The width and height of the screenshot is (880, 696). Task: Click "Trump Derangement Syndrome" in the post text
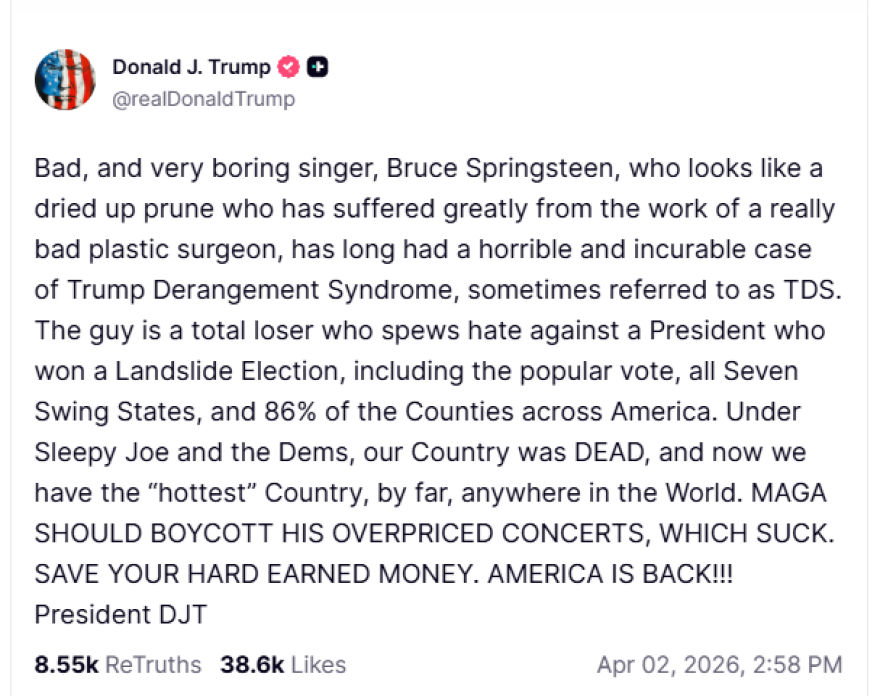pyautogui.click(x=263, y=289)
